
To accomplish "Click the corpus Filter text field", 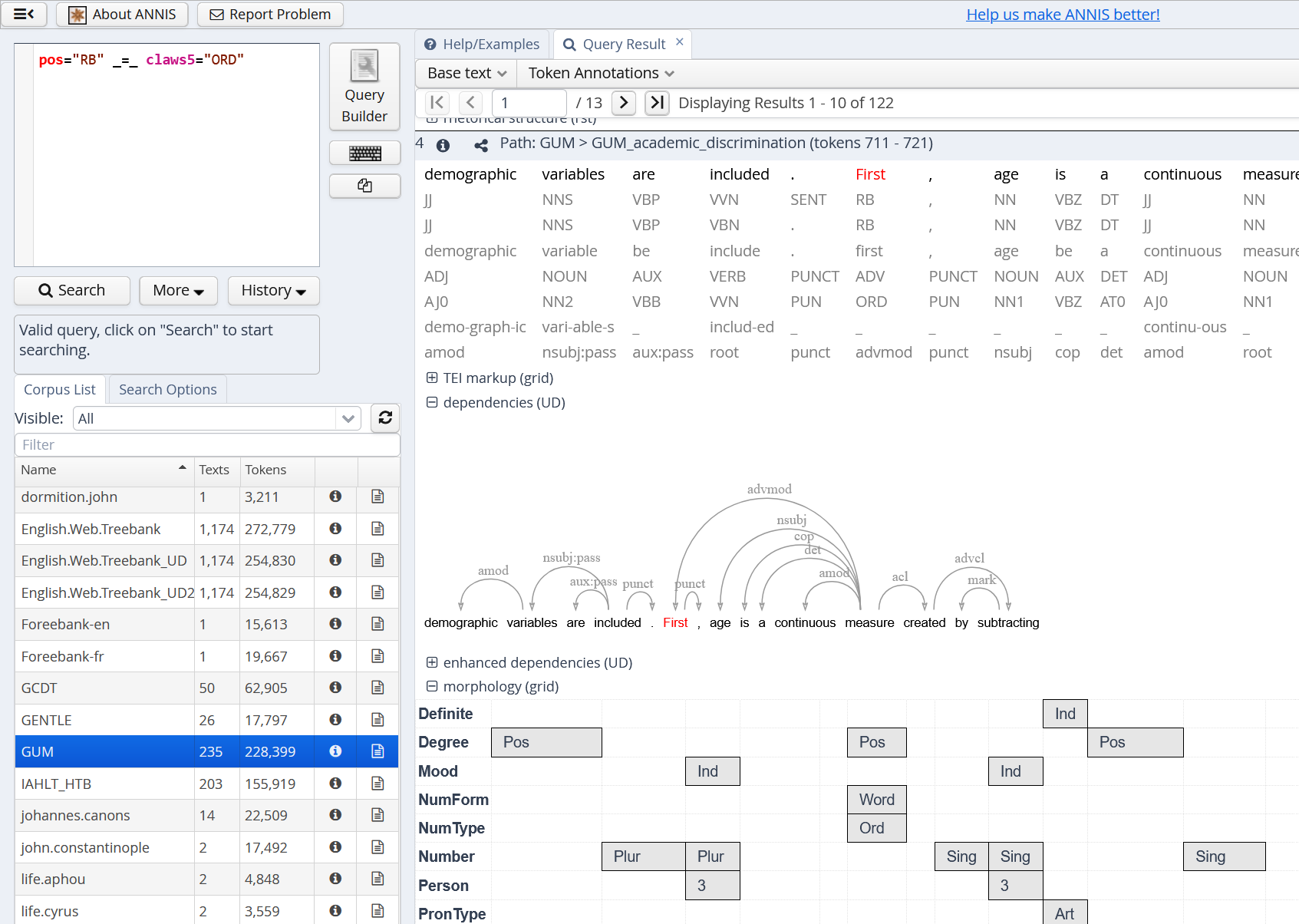I will coord(207,444).
